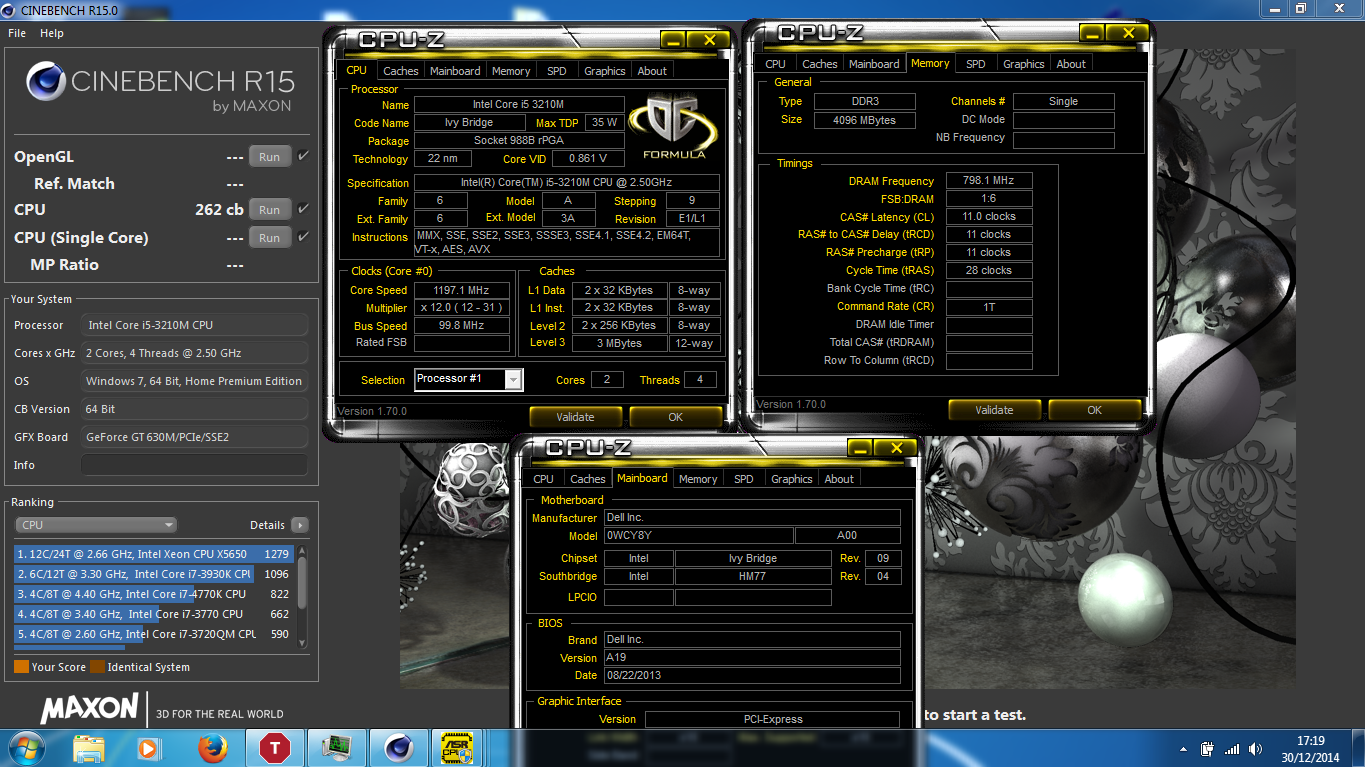Select the Core i7-3720QM ranking entry
1365x767 pixels.
tap(153, 634)
